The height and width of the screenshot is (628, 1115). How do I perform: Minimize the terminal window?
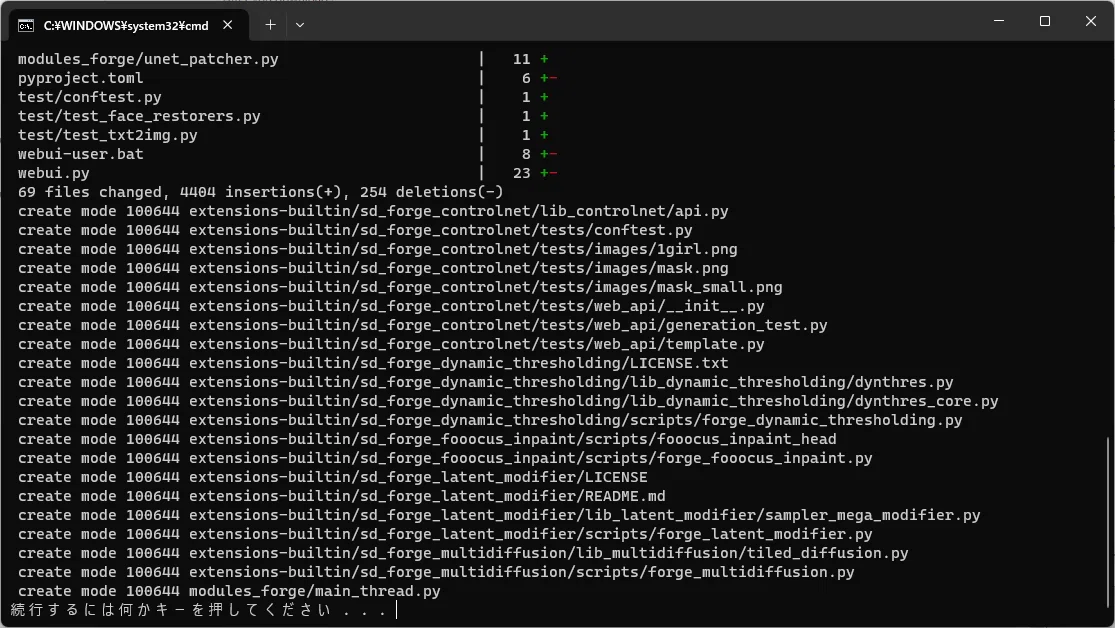[999, 21]
